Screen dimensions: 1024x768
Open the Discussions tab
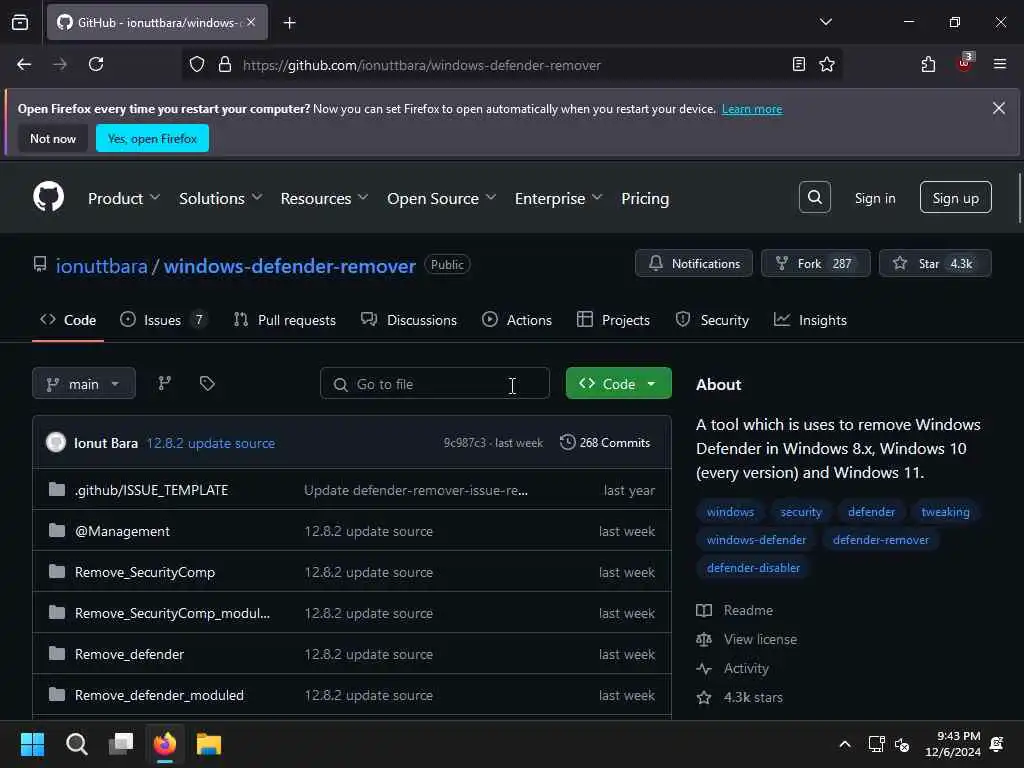(x=409, y=320)
